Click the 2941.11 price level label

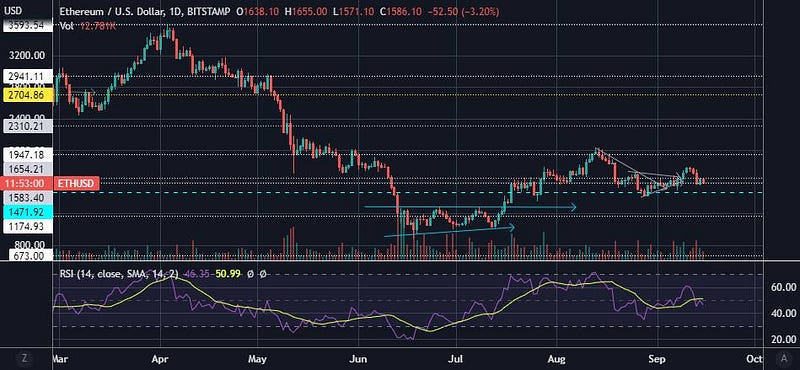28,76
